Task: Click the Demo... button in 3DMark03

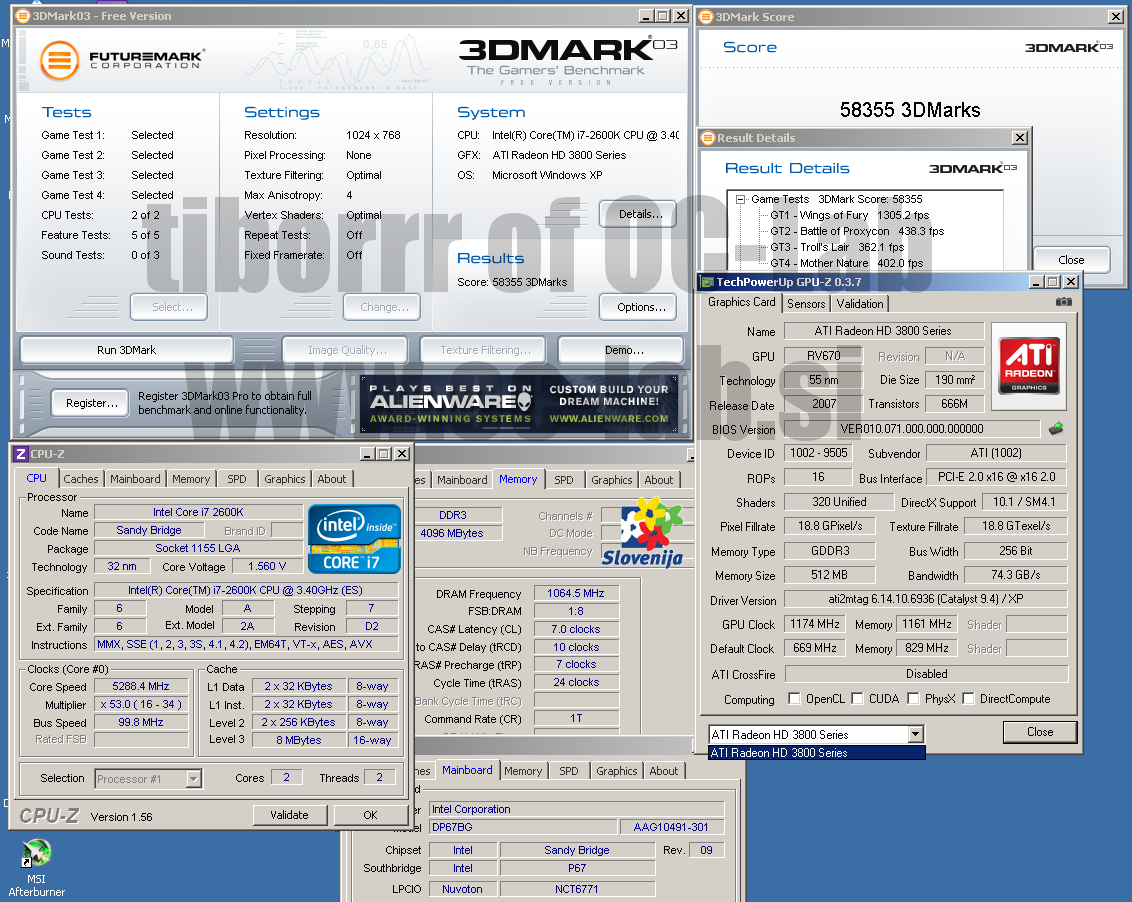Action: [x=622, y=350]
